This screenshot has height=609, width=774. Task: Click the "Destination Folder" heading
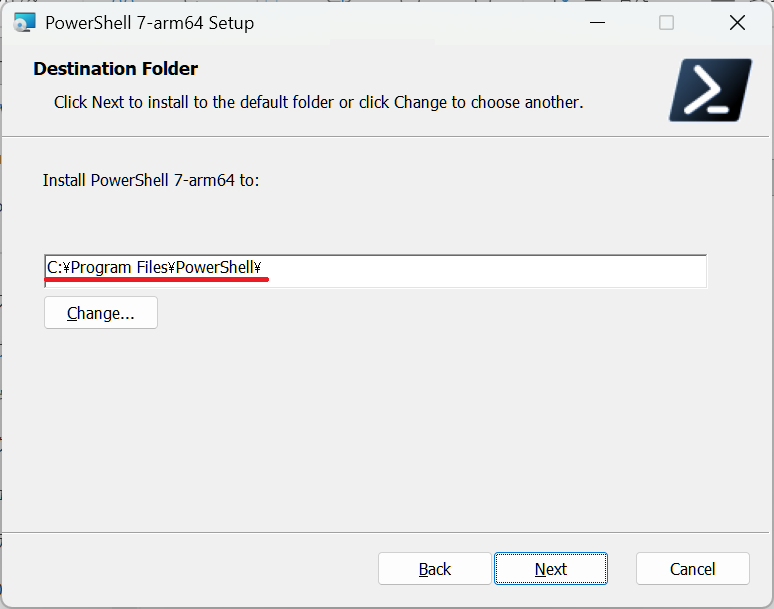coord(116,69)
